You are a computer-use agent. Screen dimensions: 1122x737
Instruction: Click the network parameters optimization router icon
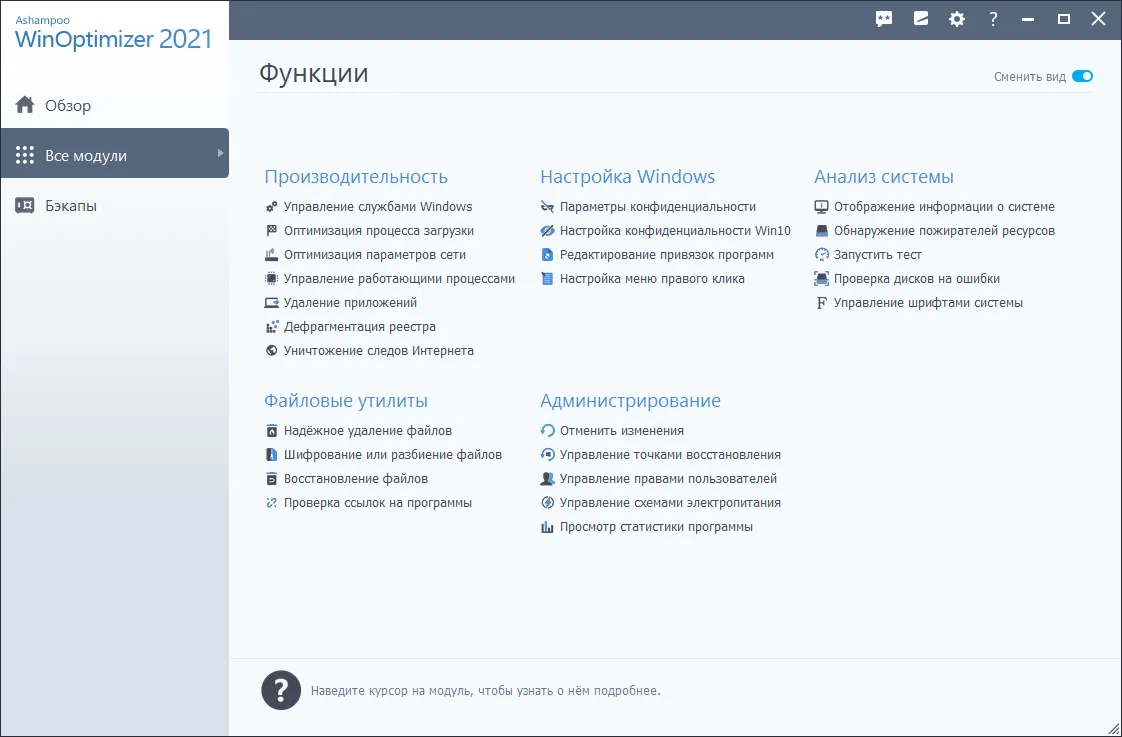tap(271, 255)
